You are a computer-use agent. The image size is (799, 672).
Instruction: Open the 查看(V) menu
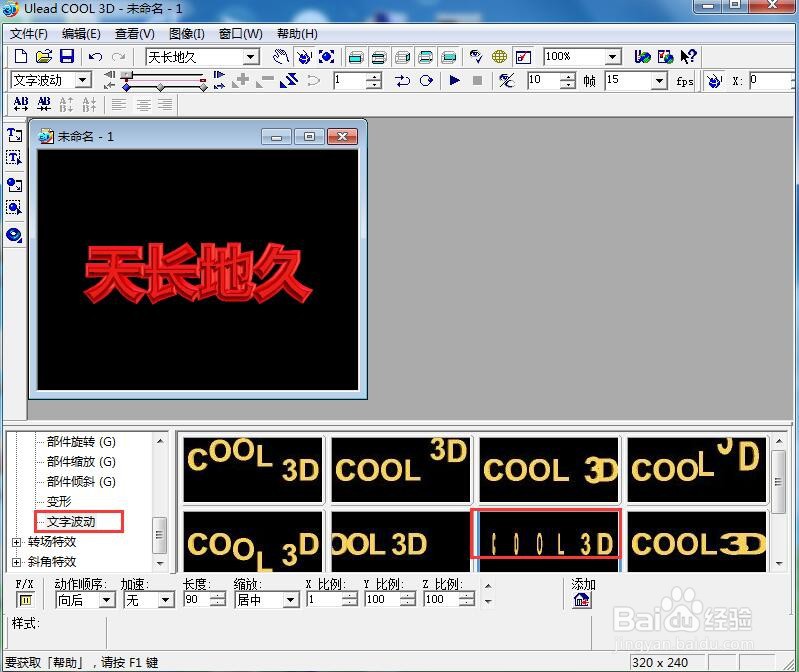[135, 34]
